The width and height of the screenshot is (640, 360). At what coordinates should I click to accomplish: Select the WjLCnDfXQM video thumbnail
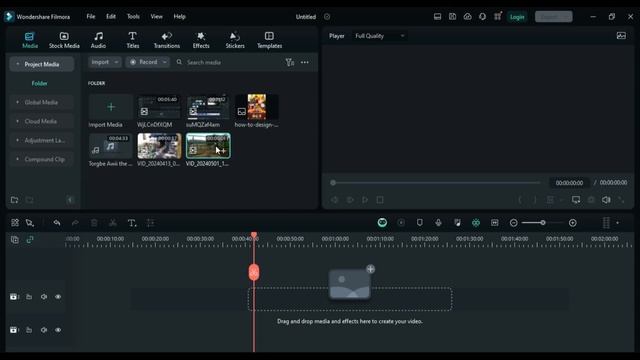(x=159, y=107)
